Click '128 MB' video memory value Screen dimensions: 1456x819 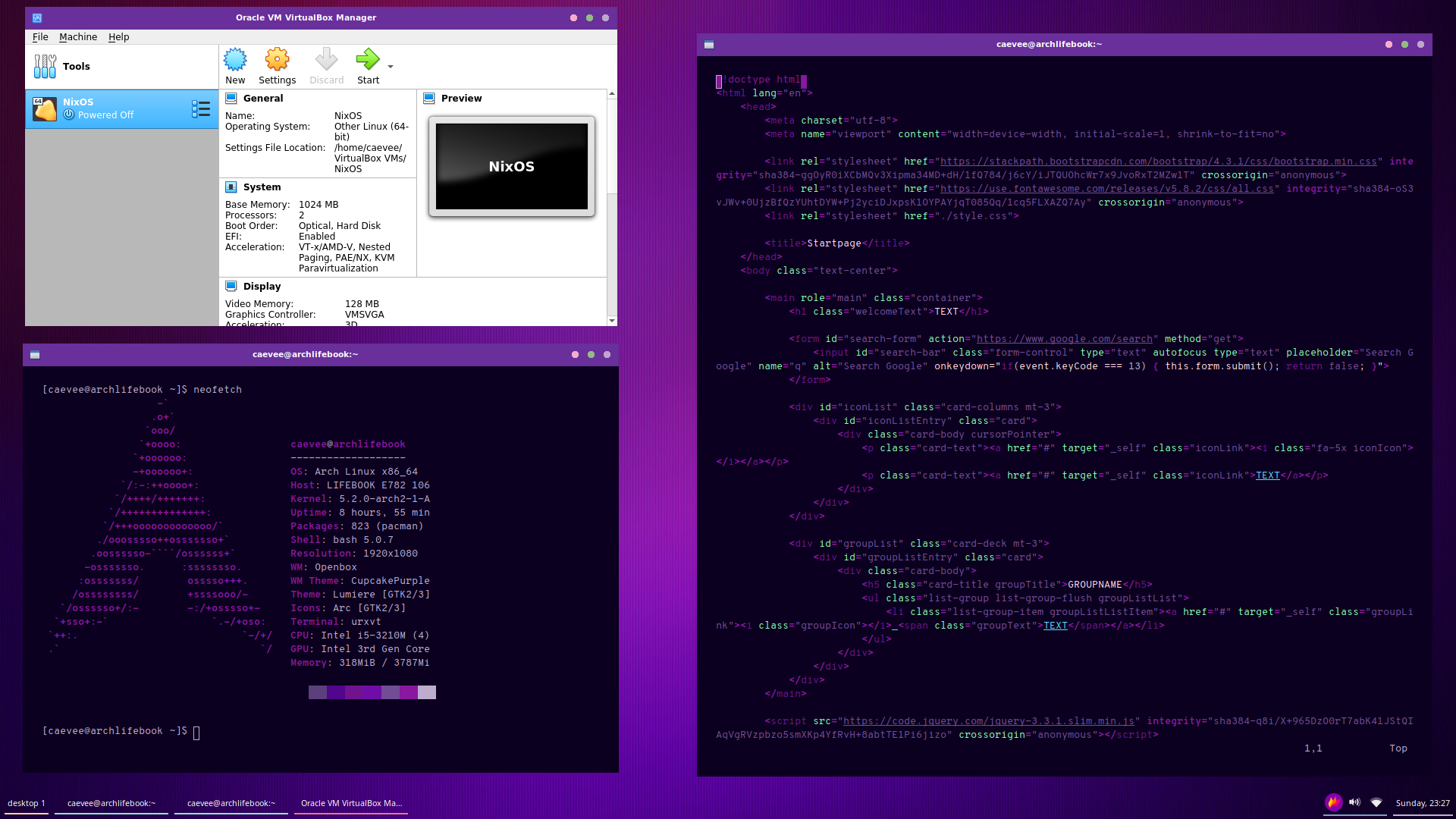(362, 304)
